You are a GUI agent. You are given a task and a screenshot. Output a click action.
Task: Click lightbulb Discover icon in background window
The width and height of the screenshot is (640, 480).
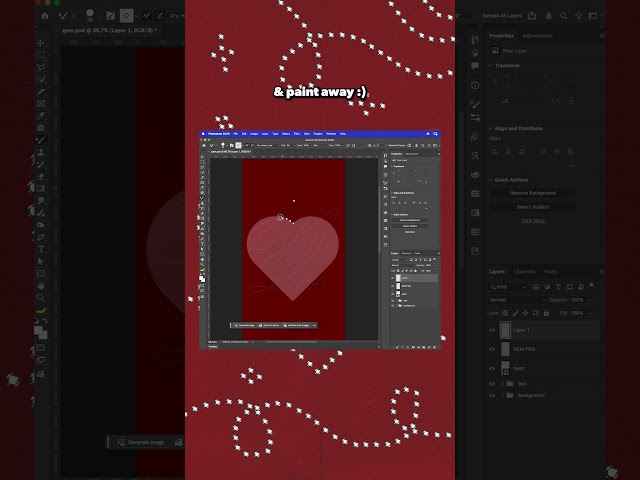(x=578, y=16)
